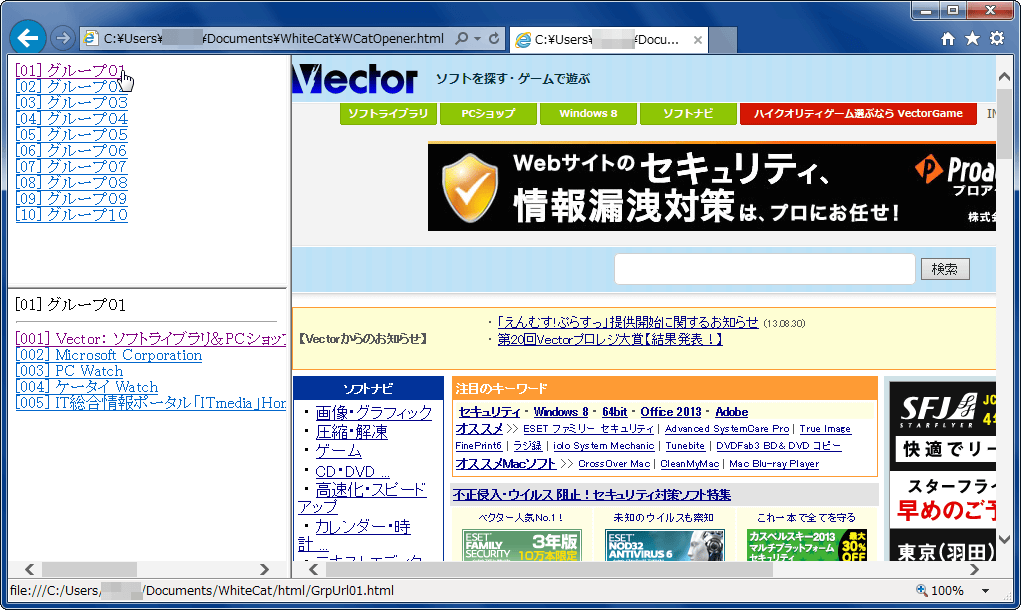1021x610 pixels.
Task: Open link [08] グループ08
Action: [72, 183]
